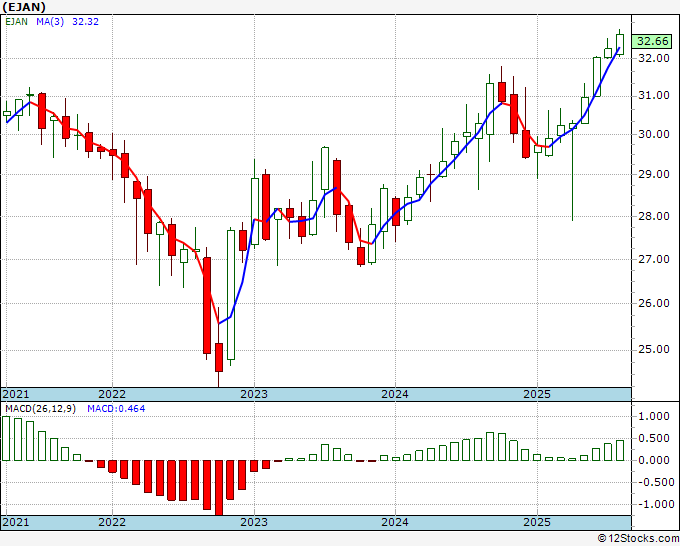Click the EJAN legend label
The width and height of the screenshot is (680, 546).
[x=16, y=22]
